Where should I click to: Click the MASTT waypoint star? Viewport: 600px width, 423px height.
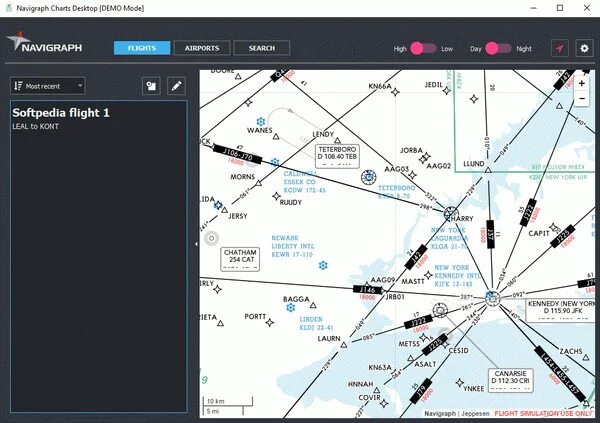[x=428, y=275]
